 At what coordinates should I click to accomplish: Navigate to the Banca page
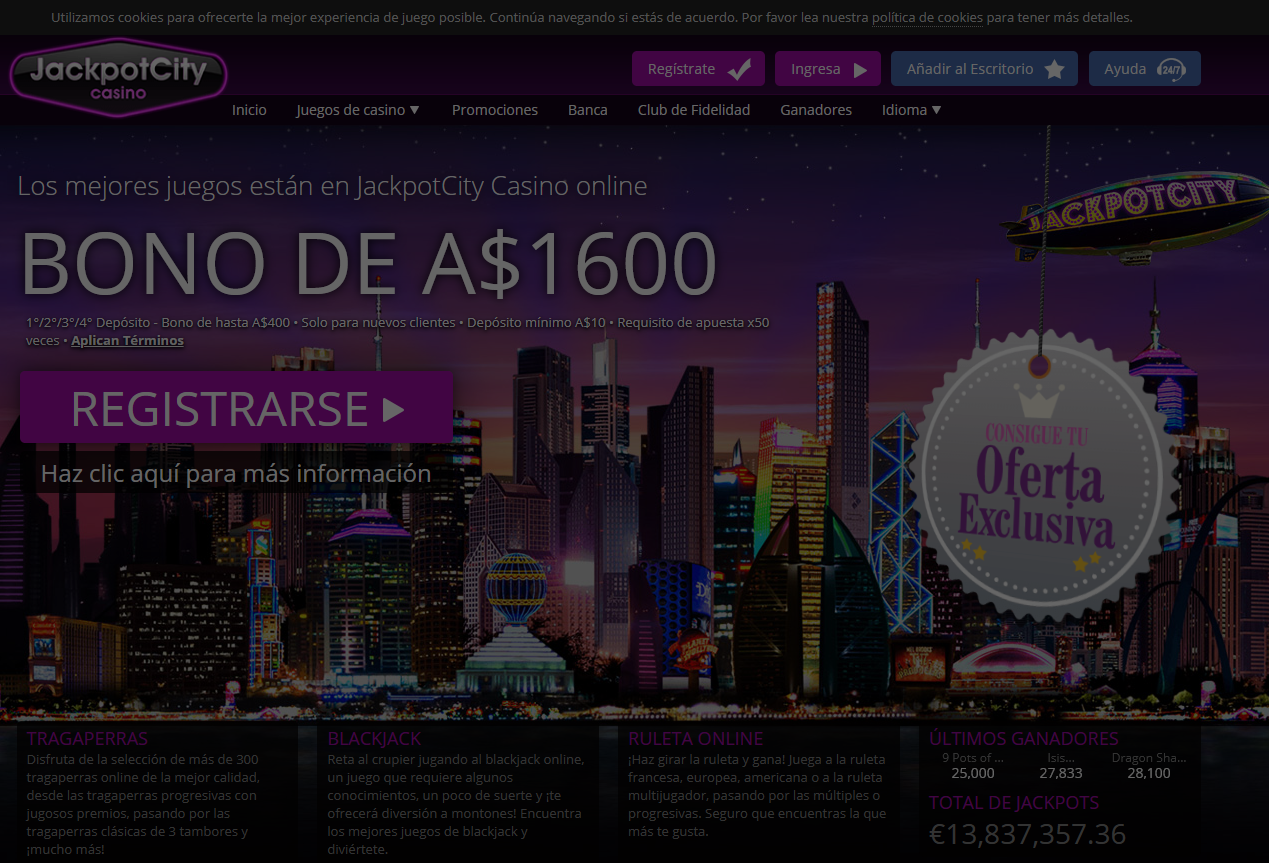tap(587, 110)
